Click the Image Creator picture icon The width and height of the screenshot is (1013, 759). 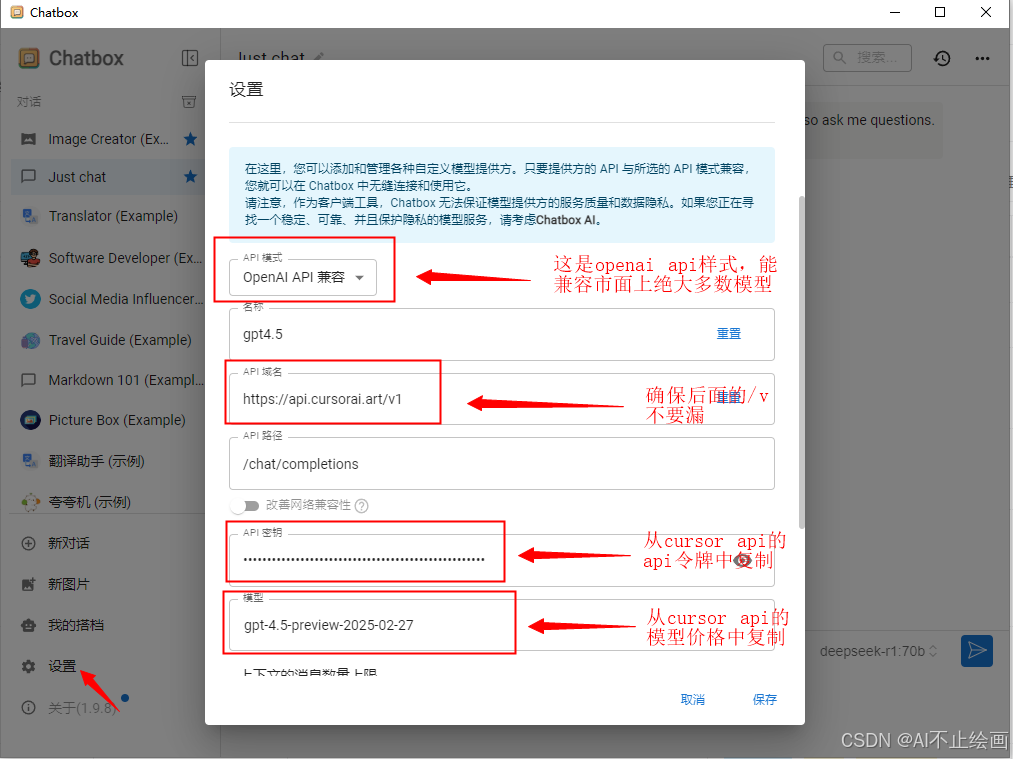28,139
